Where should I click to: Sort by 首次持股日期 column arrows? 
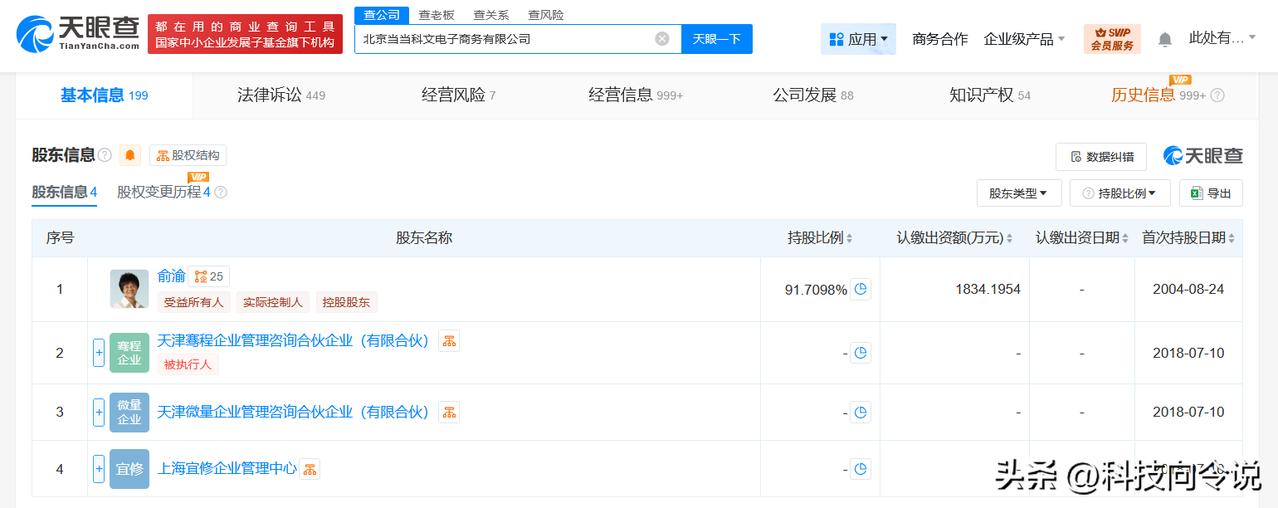1231,238
